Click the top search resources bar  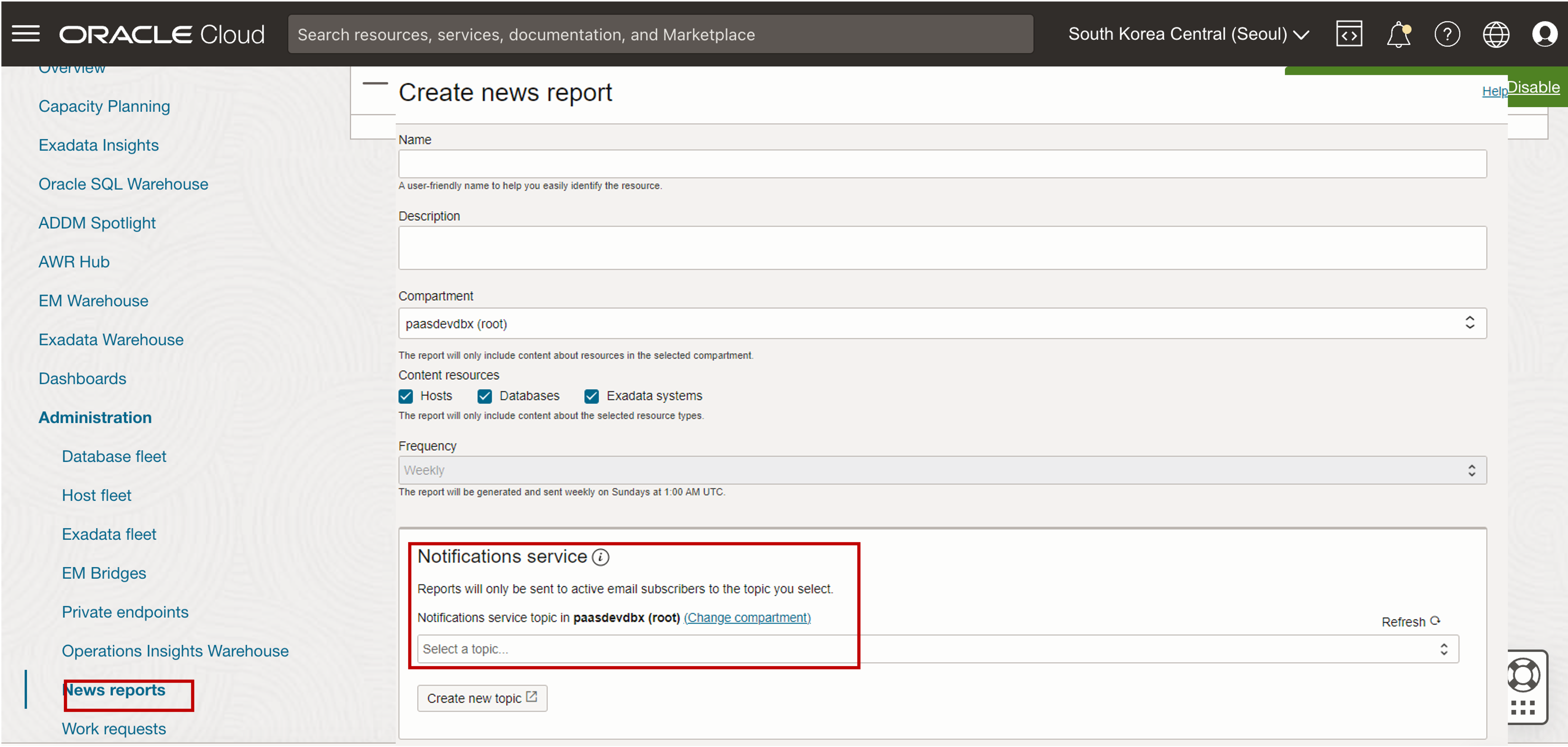661,34
